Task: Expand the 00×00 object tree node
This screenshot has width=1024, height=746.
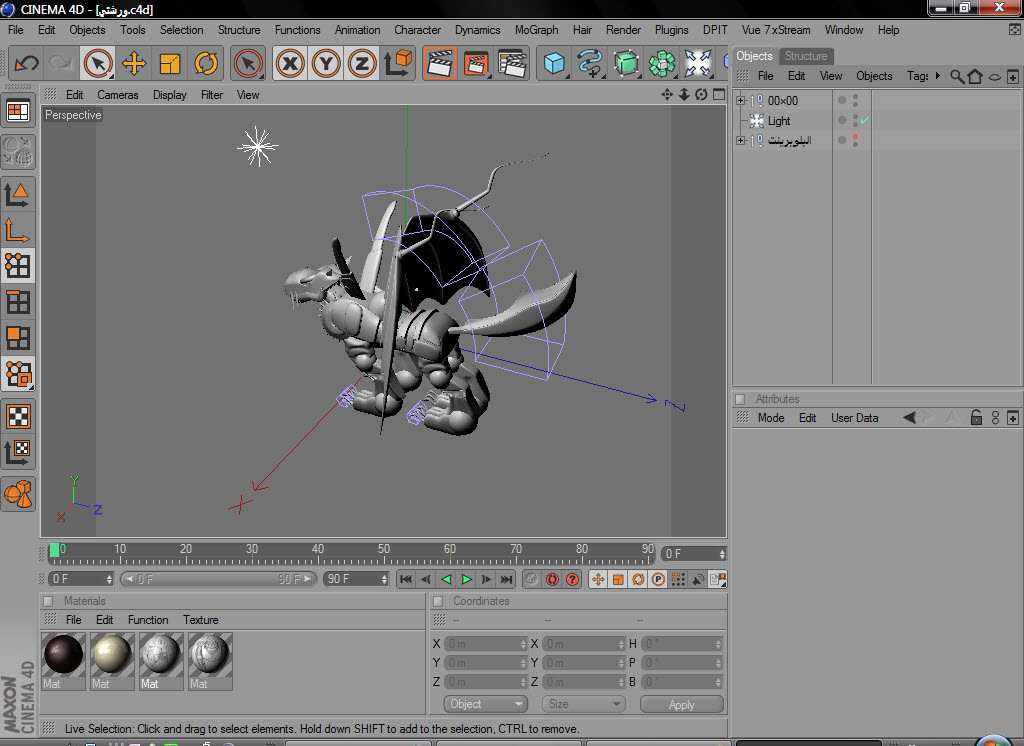Action: pyautogui.click(x=740, y=101)
